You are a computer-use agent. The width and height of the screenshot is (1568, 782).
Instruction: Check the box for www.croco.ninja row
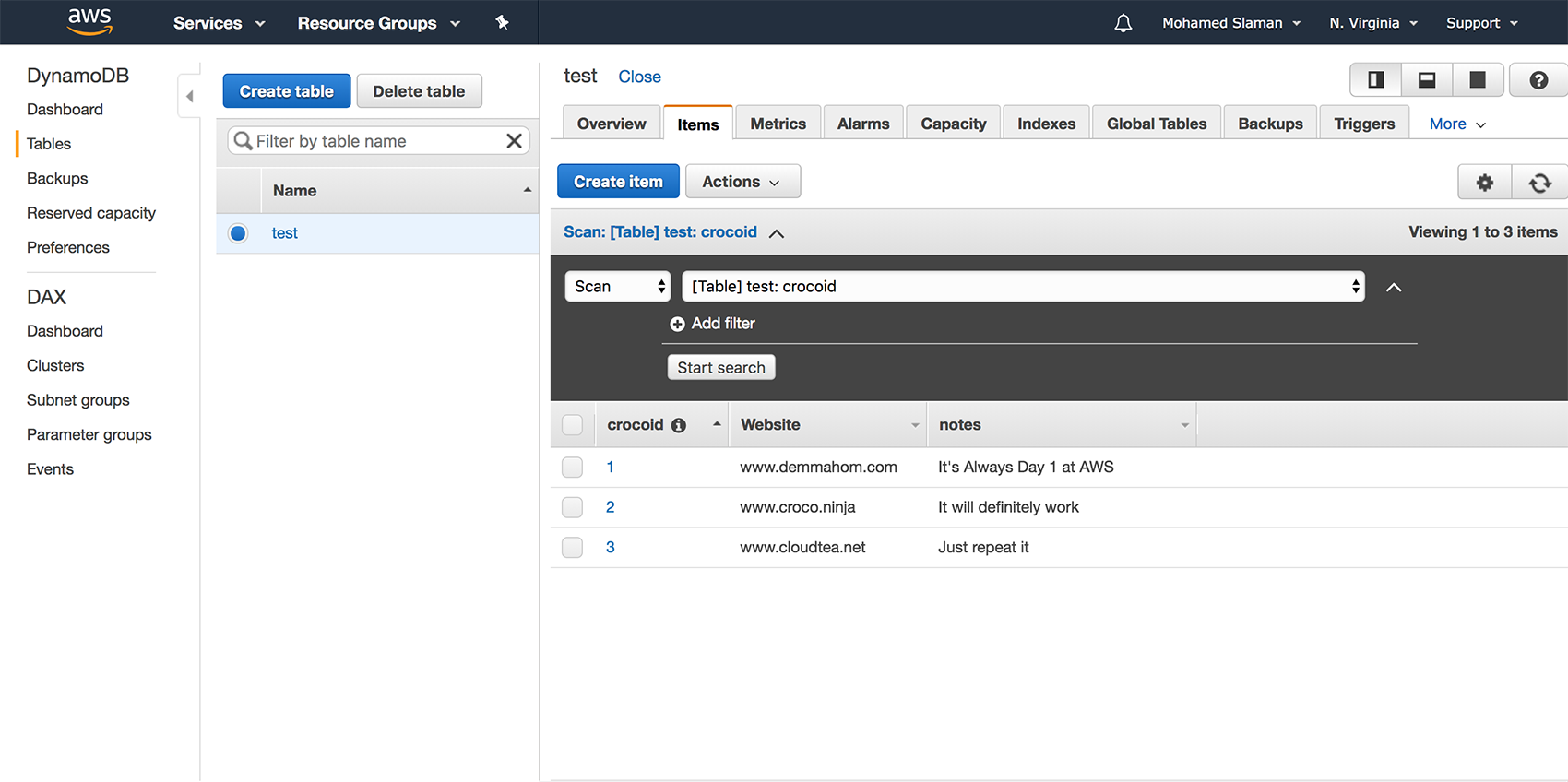click(572, 507)
